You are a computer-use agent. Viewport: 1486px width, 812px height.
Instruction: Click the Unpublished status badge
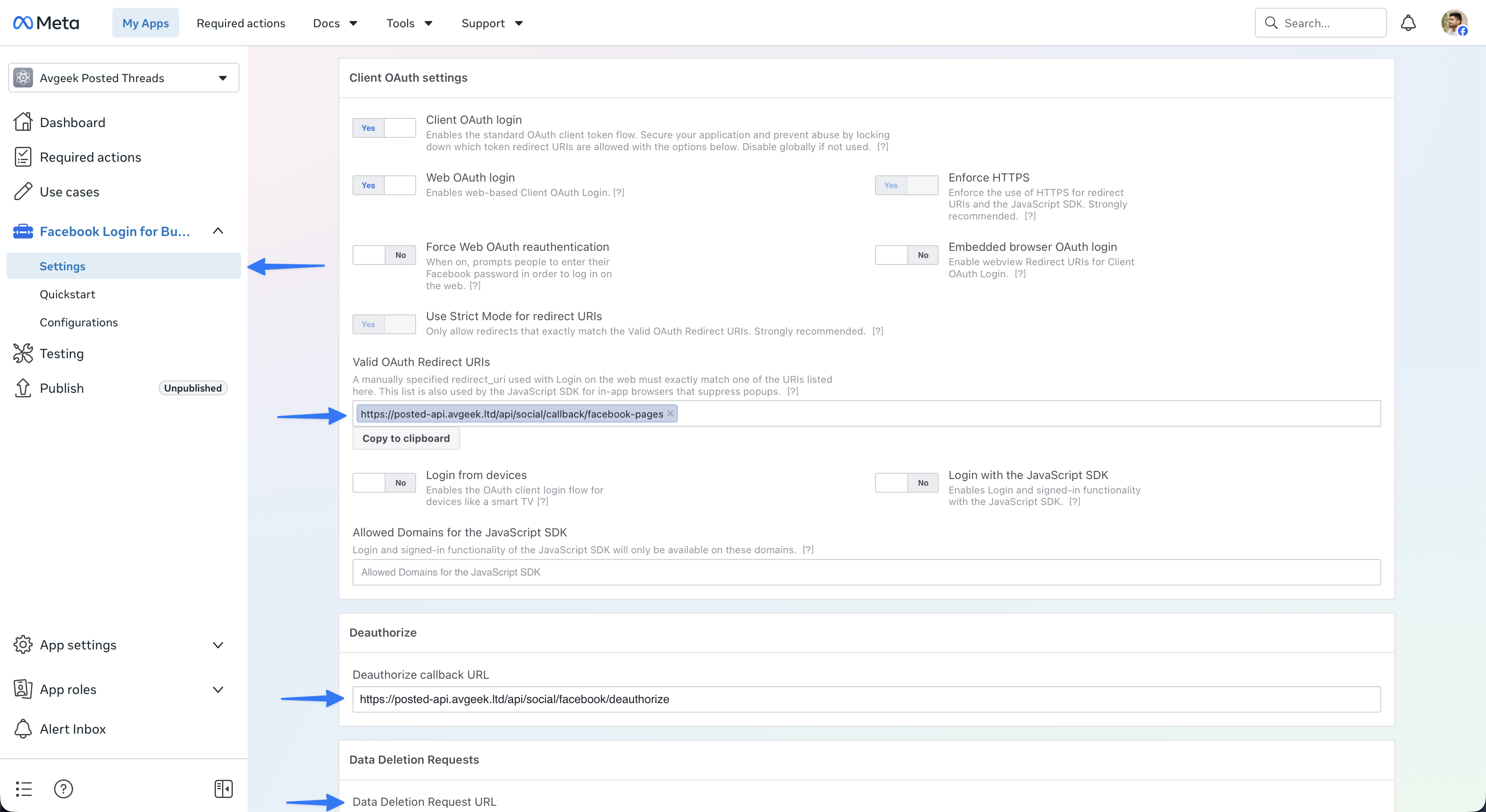[x=193, y=388]
